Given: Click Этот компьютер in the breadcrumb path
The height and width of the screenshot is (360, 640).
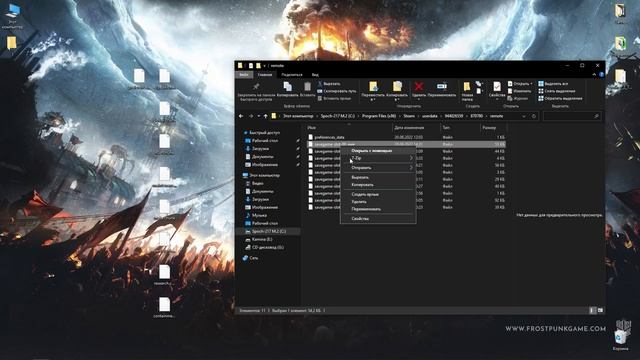Looking at the screenshot, I should (298, 116).
